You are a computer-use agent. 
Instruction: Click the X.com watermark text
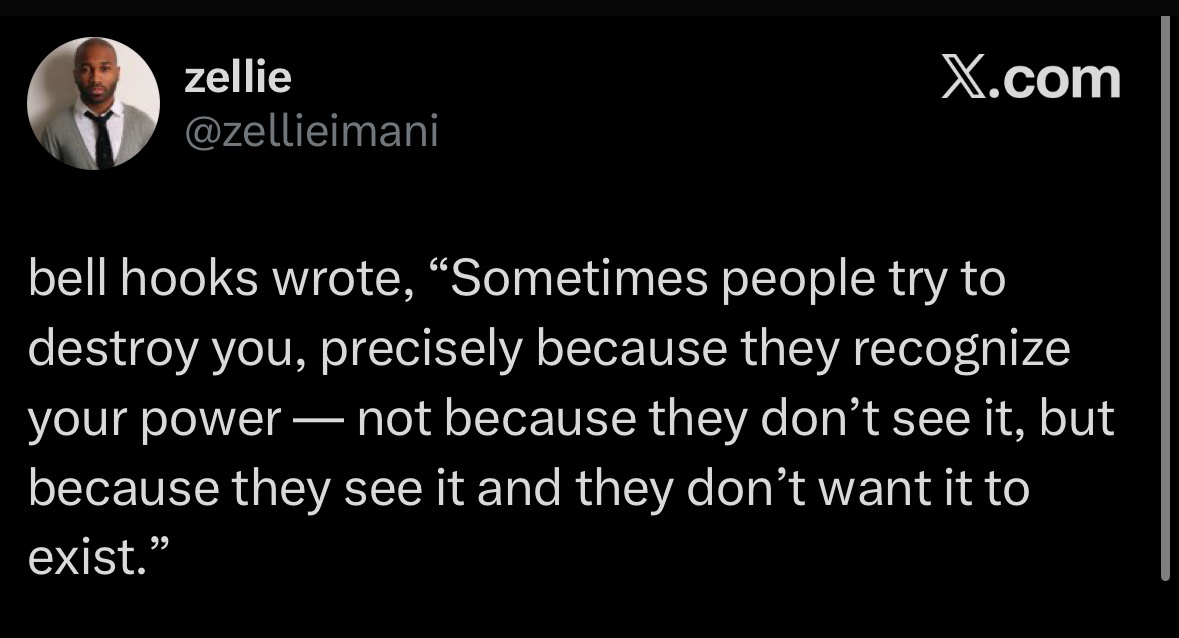pyautogui.click(x=1031, y=79)
